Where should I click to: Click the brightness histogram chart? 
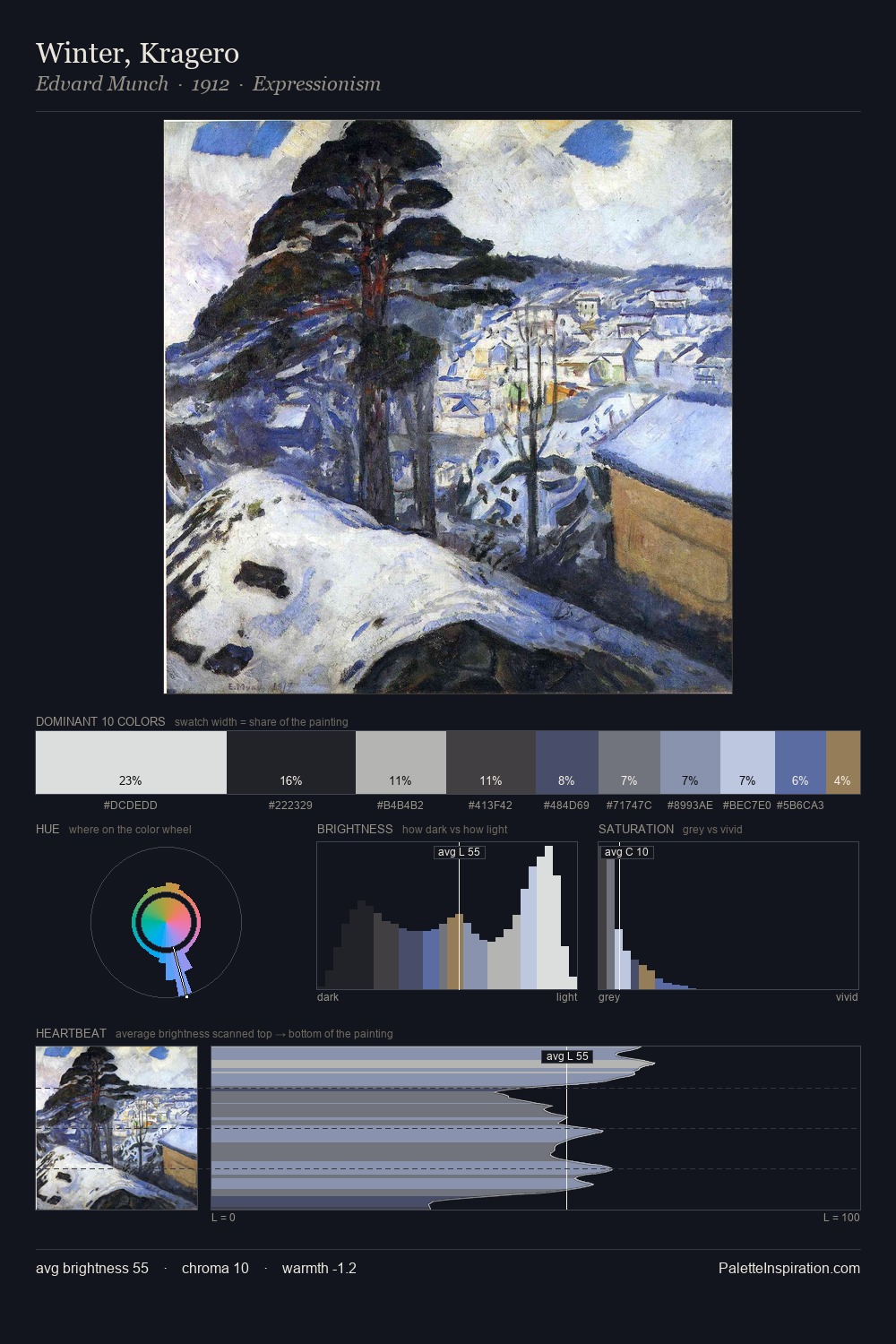447,916
